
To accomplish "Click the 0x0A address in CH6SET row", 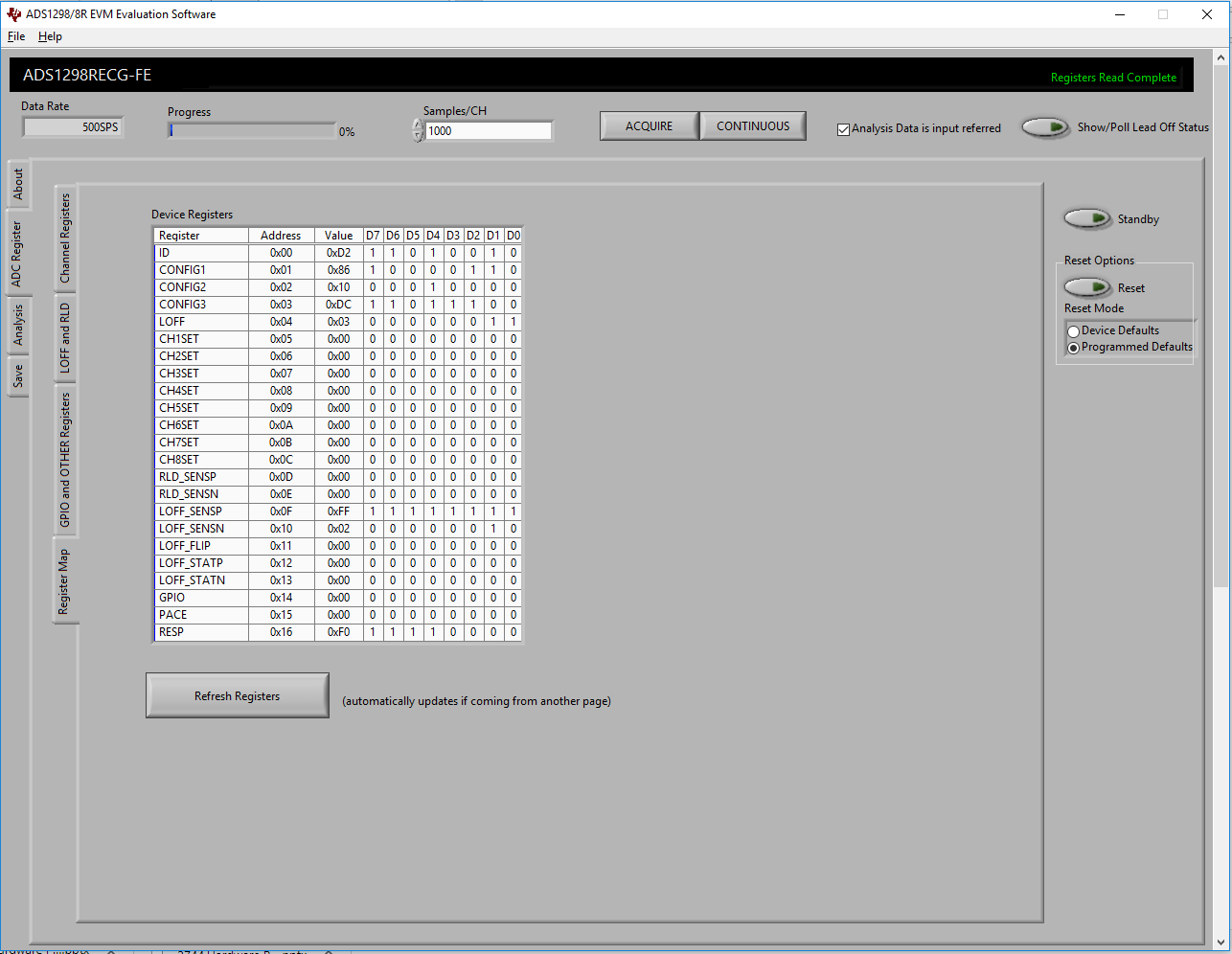I will [x=281, y=425].
